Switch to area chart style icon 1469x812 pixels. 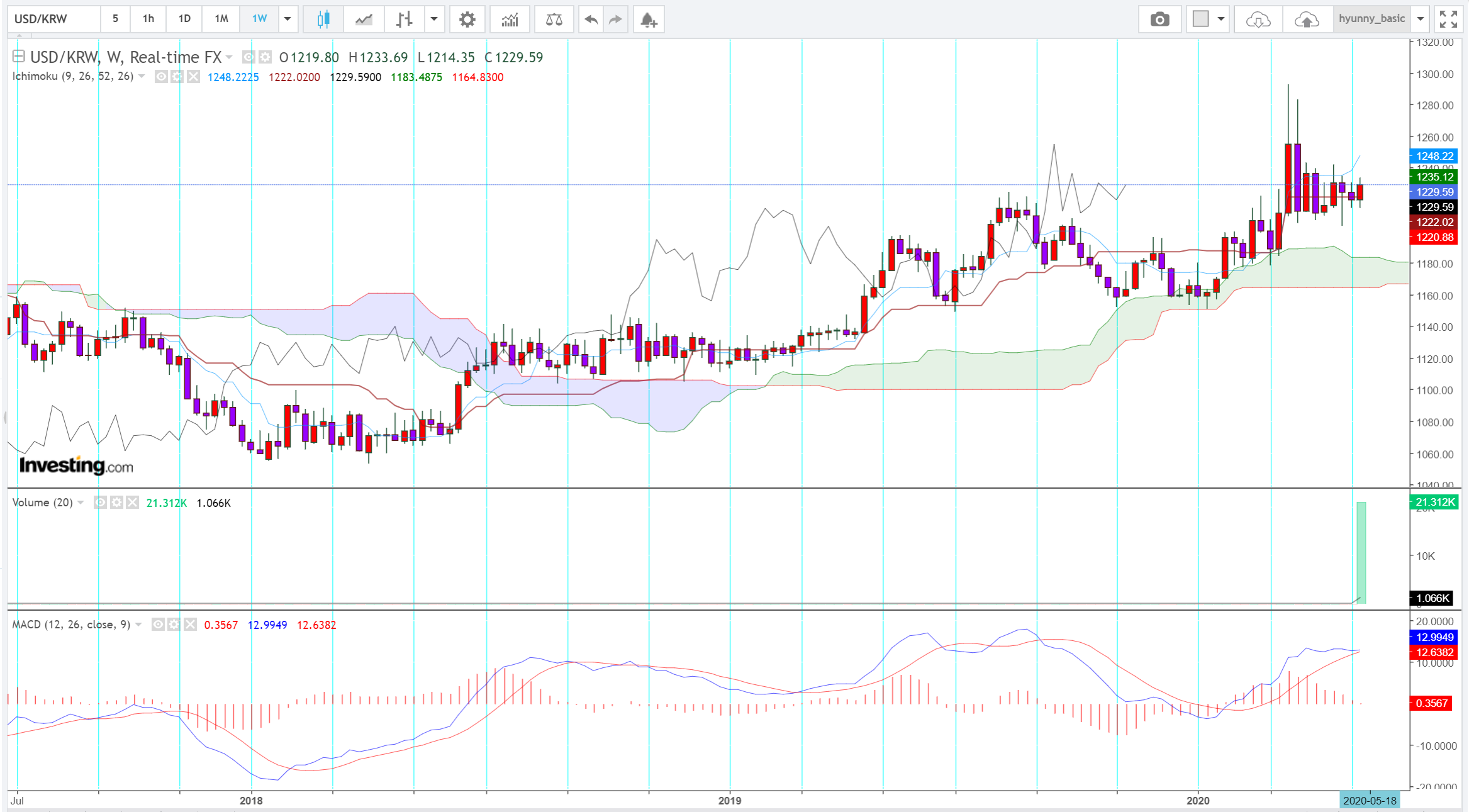(x=364, y=19)
